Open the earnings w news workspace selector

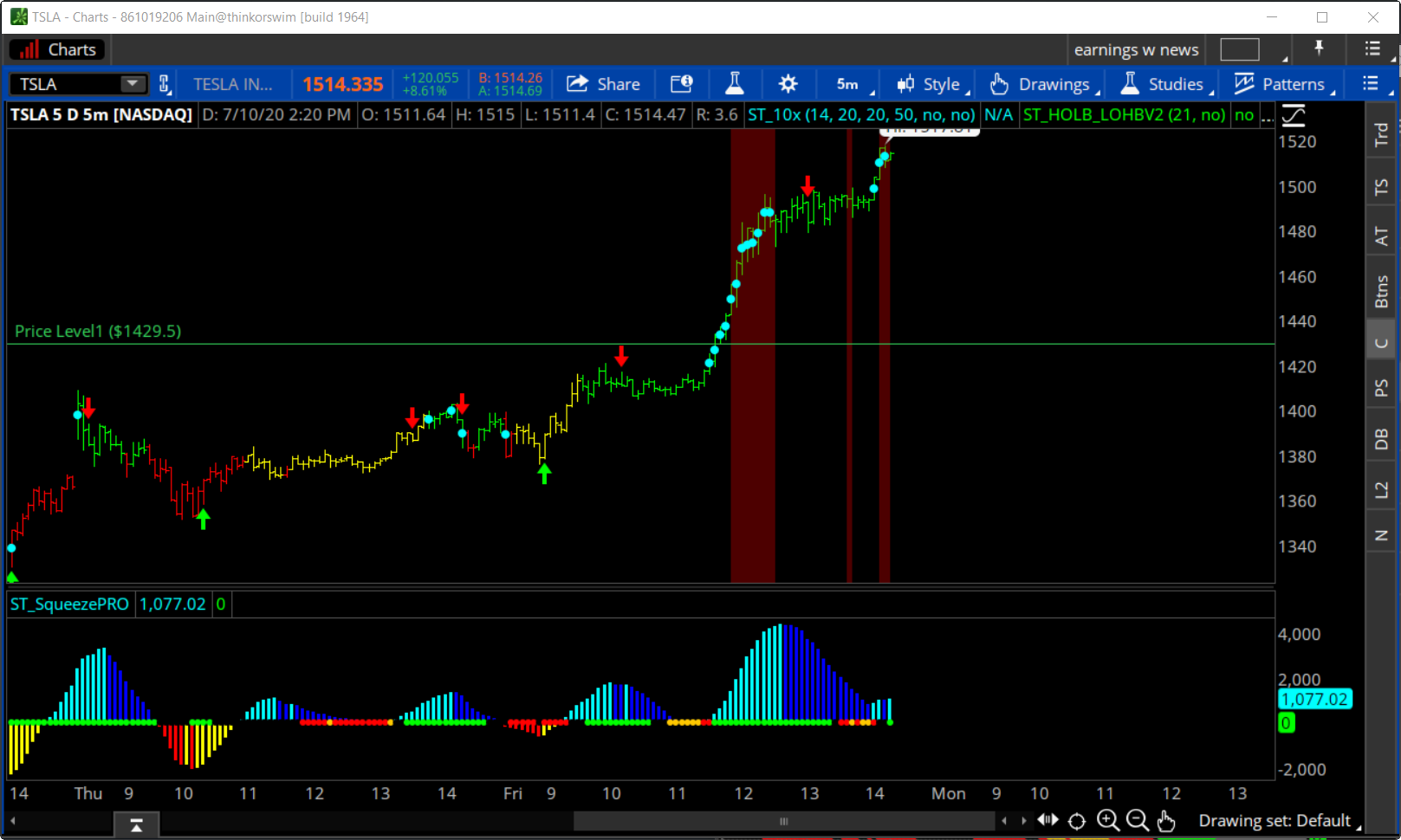[x=1136, y=50]
